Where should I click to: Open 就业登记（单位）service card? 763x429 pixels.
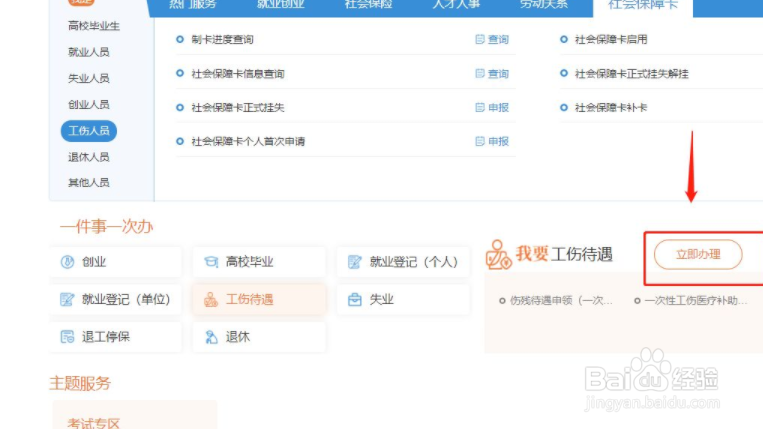point(115,299)
